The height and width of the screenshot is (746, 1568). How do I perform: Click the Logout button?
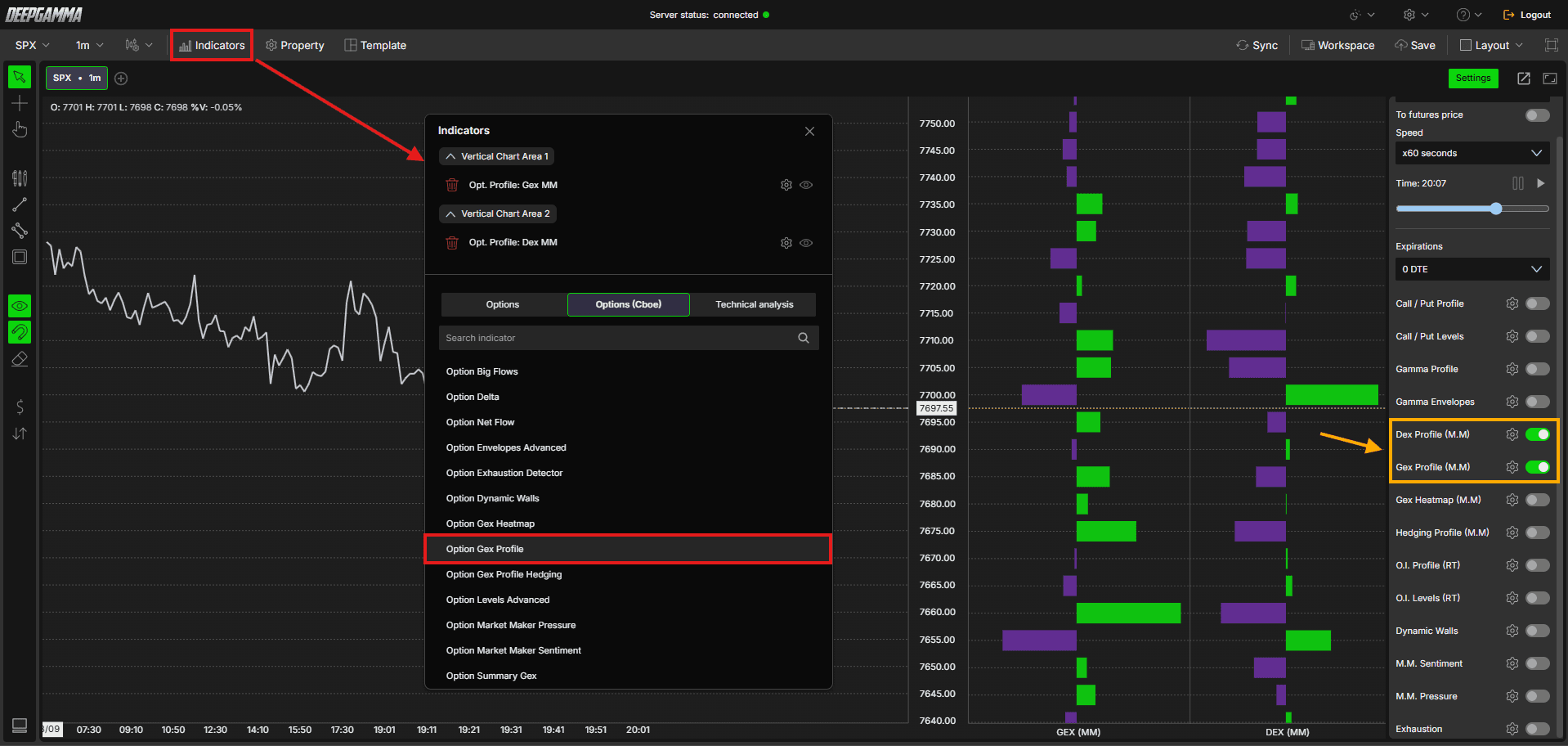click(1526, 15)
